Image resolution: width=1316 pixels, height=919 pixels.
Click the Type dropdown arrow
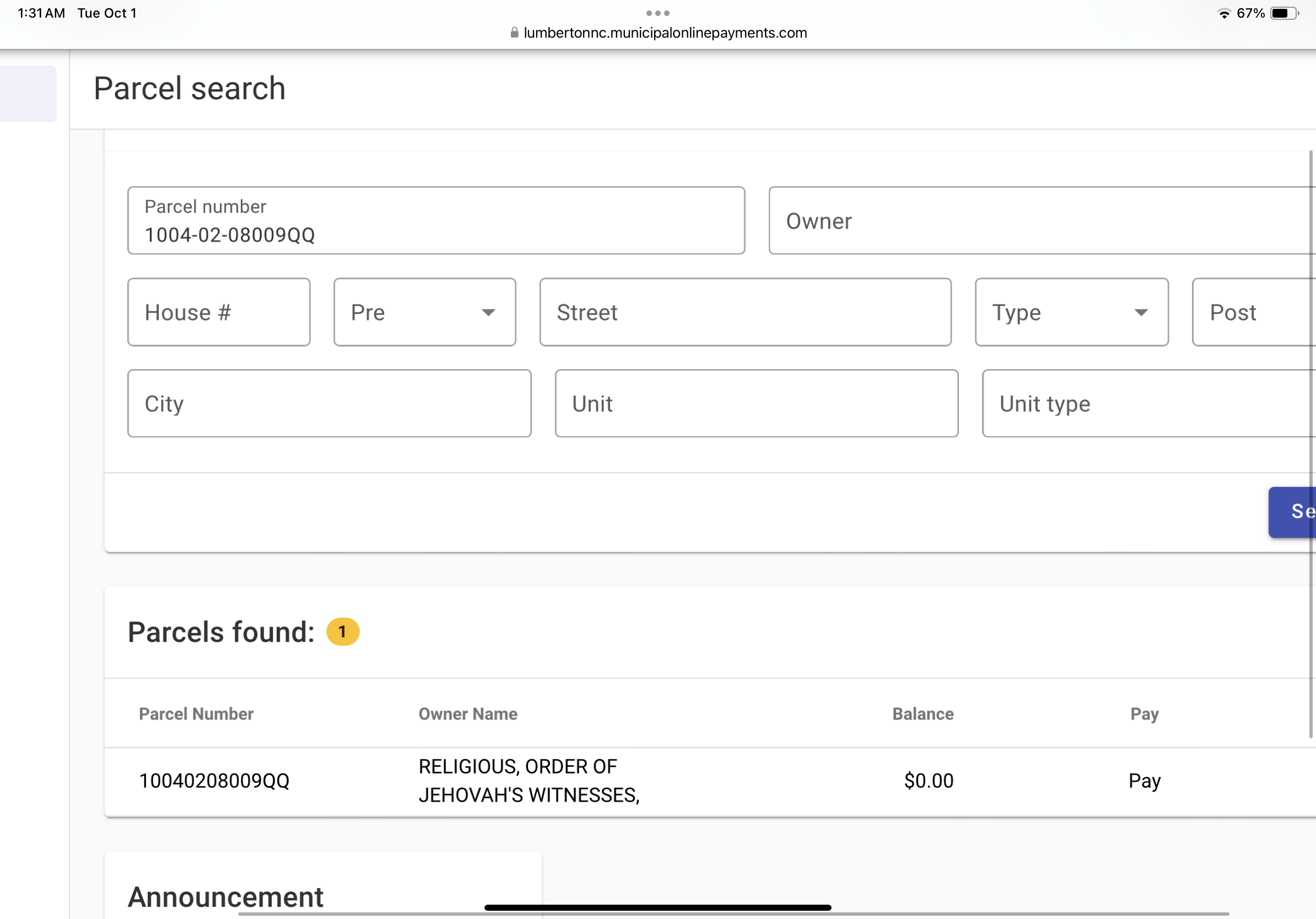pyautogui.click(x=1141, y=313)
